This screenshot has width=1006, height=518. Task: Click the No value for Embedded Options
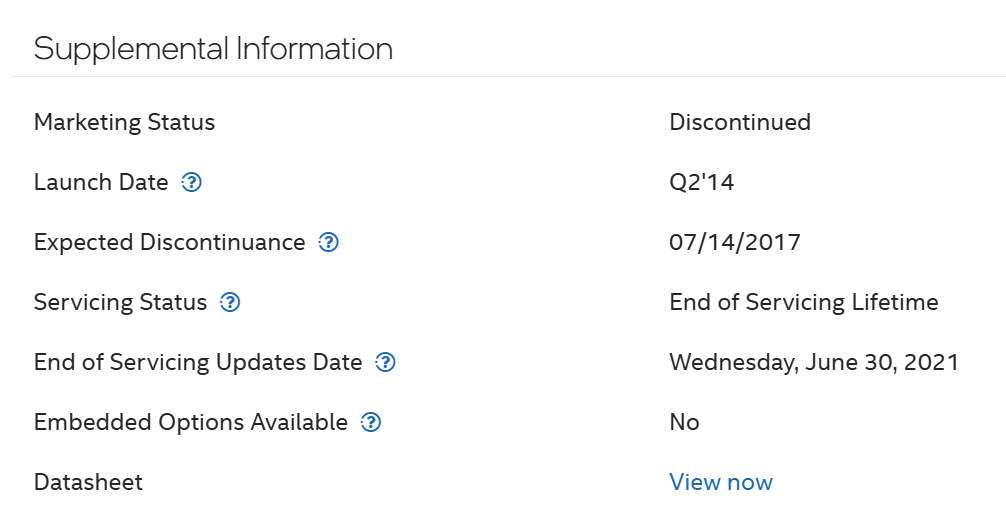click(684, 423)
